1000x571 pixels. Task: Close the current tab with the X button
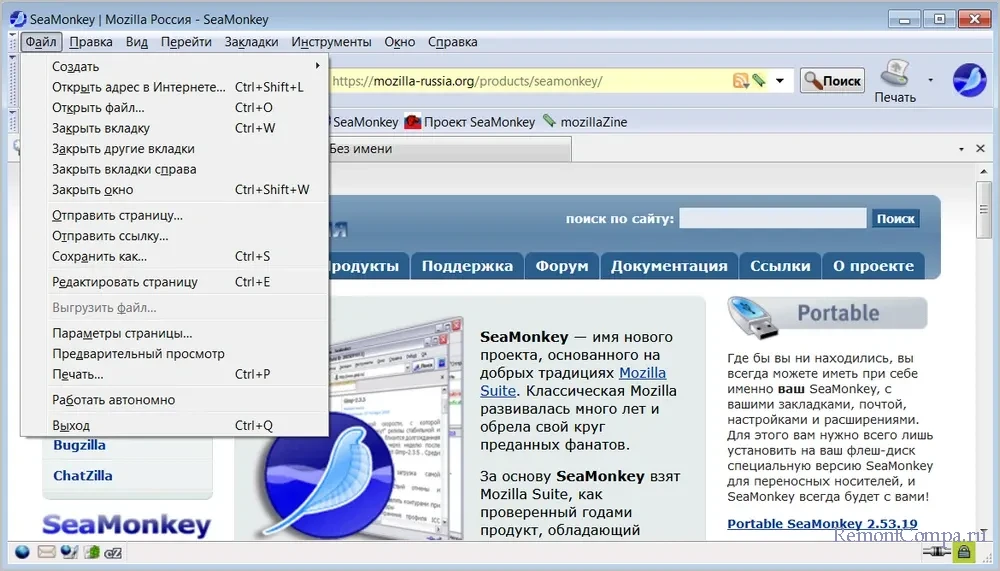coord(981,149)
